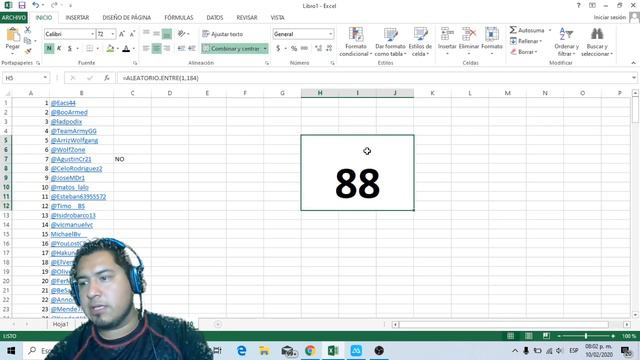This screenshot has width=640, height=360.
Task: Click the Name Box showing H5
Action: coord(25,78)
